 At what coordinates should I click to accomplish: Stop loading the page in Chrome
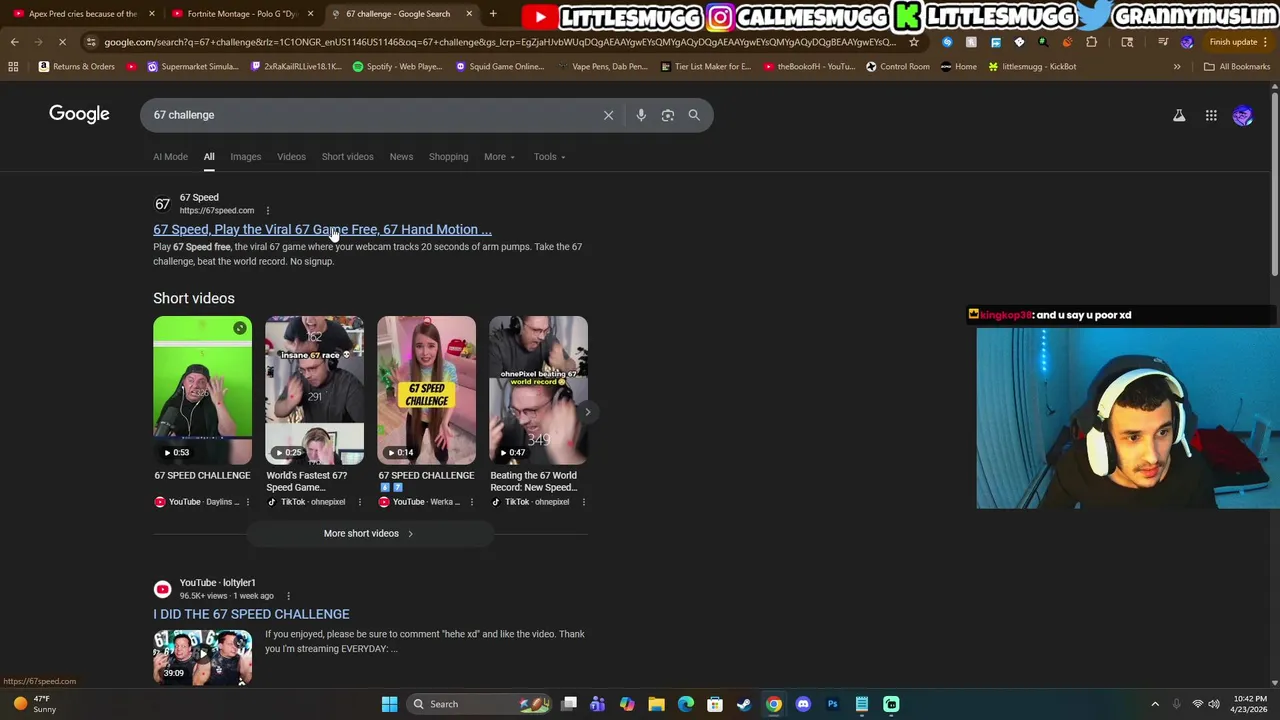[62, 42]
